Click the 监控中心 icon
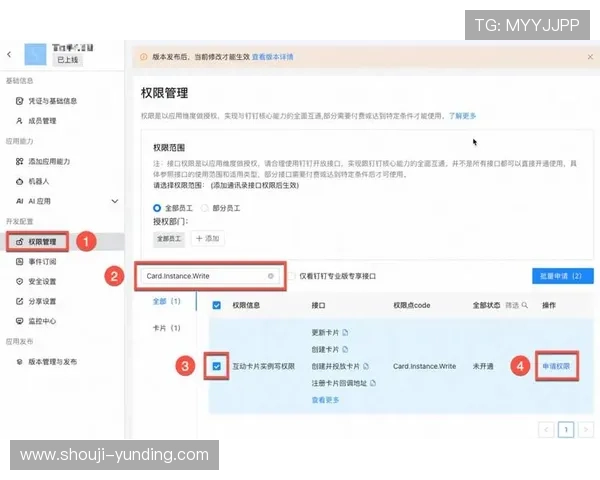Image resolution: width=600 pixels, height=480 pixels. coord(20,321)
